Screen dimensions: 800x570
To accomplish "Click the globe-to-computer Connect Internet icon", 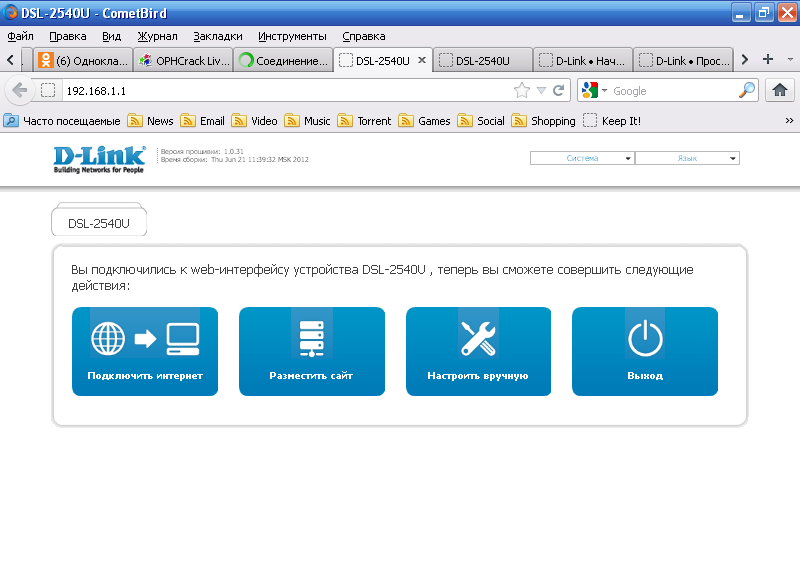I will tap(144, 339).
